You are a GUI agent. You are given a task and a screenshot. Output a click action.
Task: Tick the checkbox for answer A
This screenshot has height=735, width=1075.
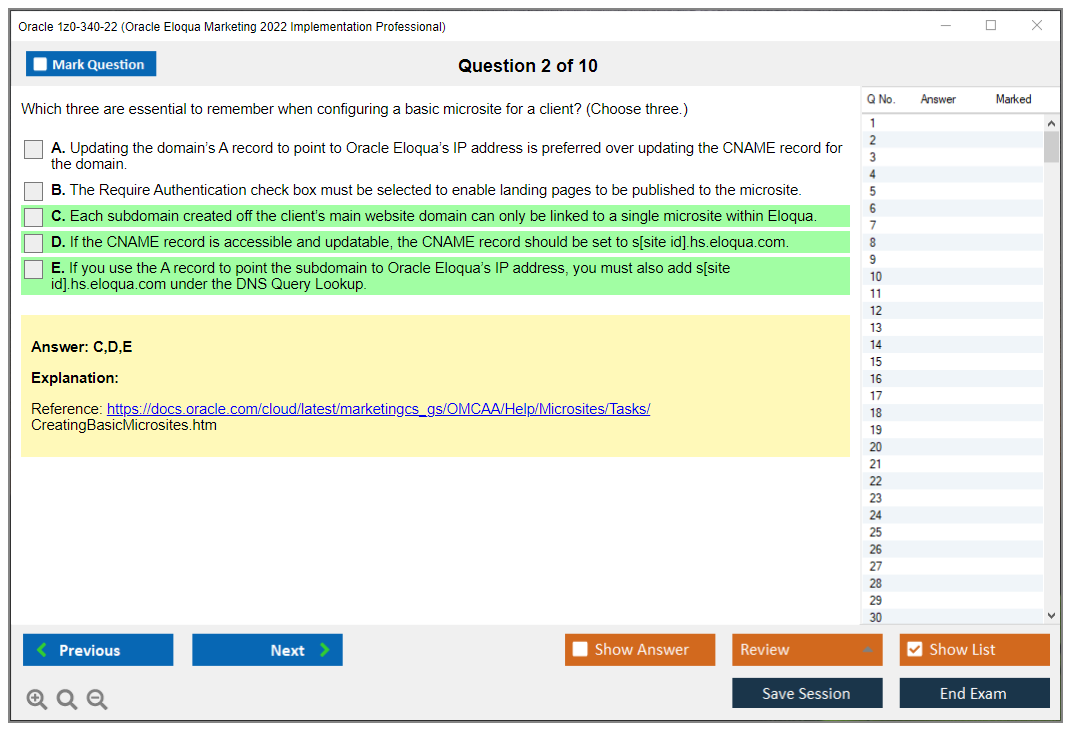tap(34, 149)
